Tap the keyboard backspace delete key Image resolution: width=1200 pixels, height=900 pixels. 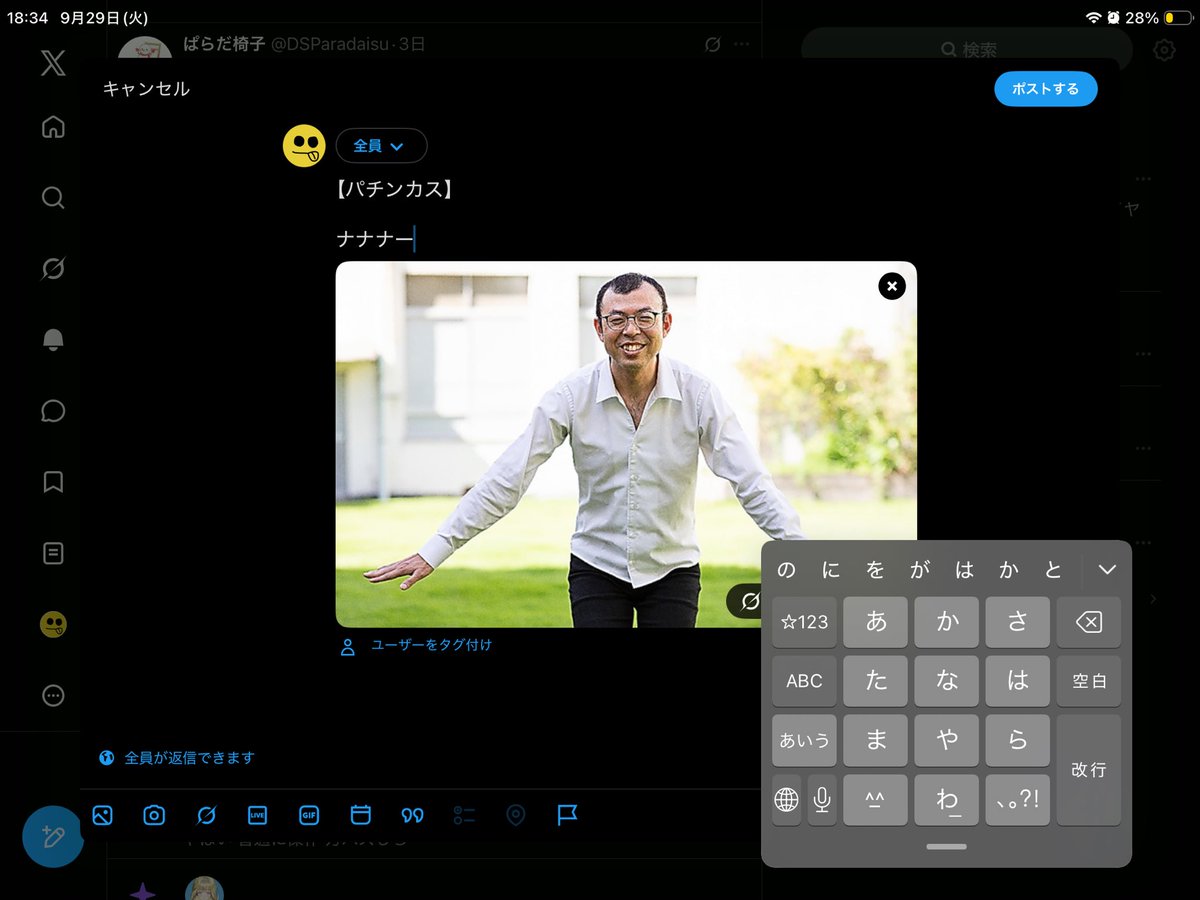tap(1089, 622)
